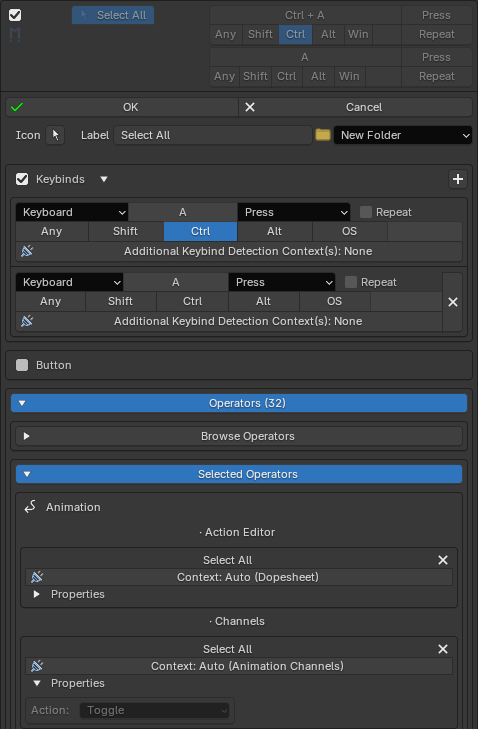This screenshot has height=729, width=478.
Task: Open first keybind Press event dropdown
Action: 294,212
